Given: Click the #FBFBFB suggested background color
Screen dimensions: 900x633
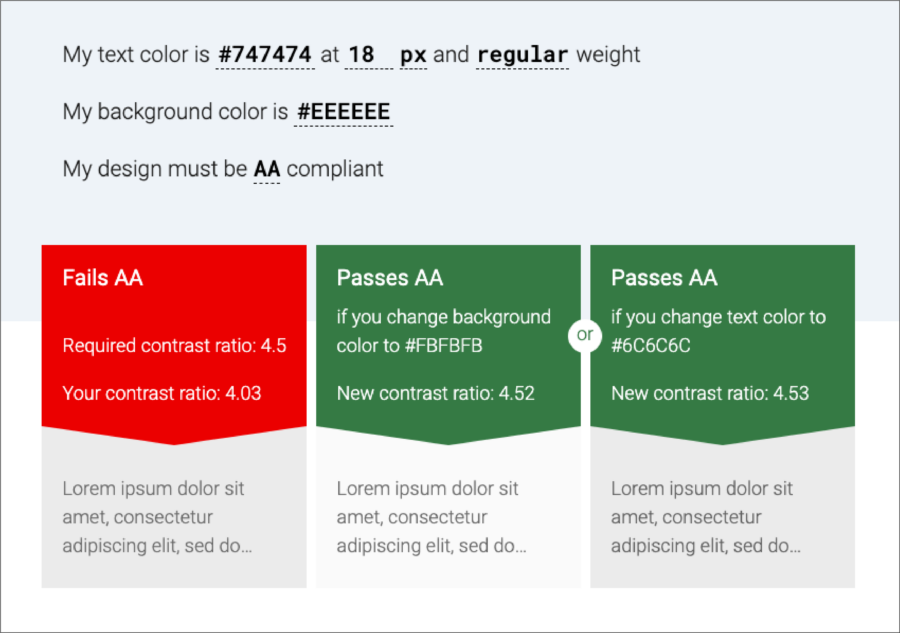Looking at the screenshot, I should click(x=444, y=345).
